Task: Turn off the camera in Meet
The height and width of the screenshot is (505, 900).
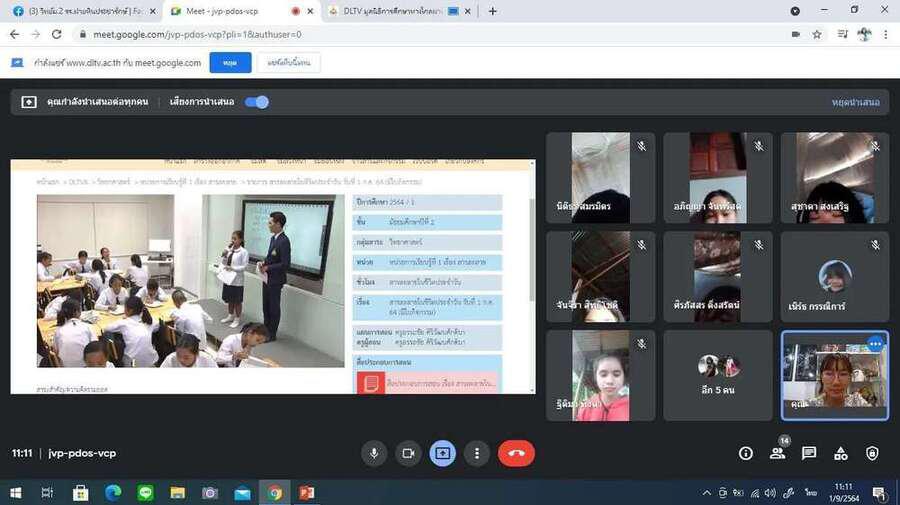Action: (x=408, y=453)
